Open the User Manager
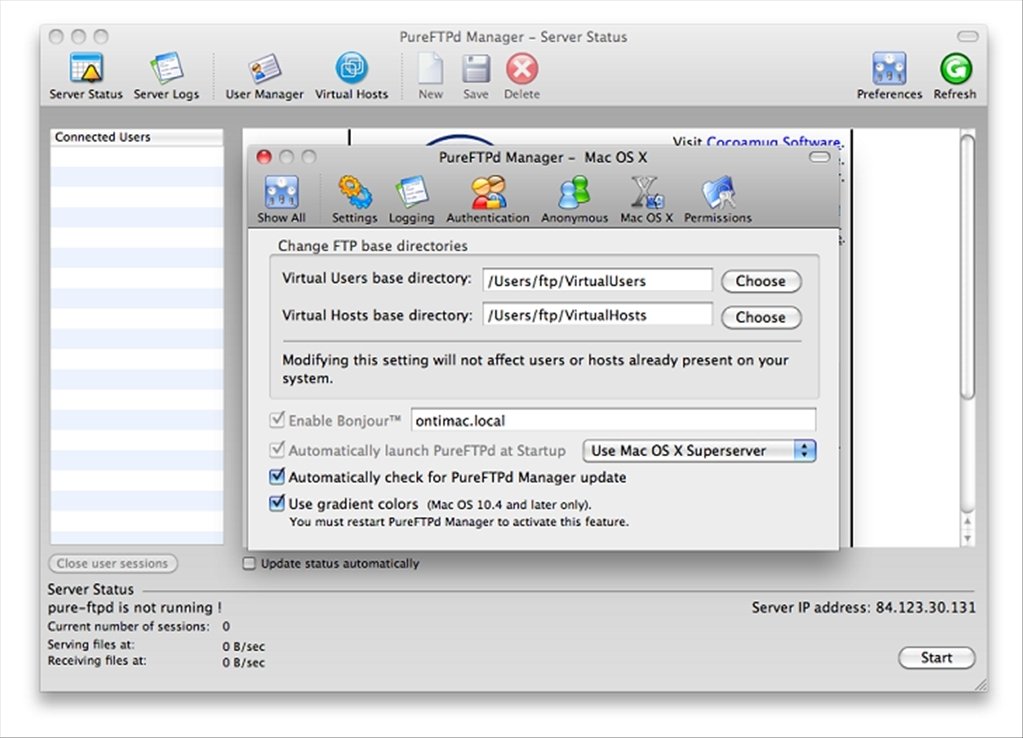This screenshot has width=1023, height=738. (264, 76)
